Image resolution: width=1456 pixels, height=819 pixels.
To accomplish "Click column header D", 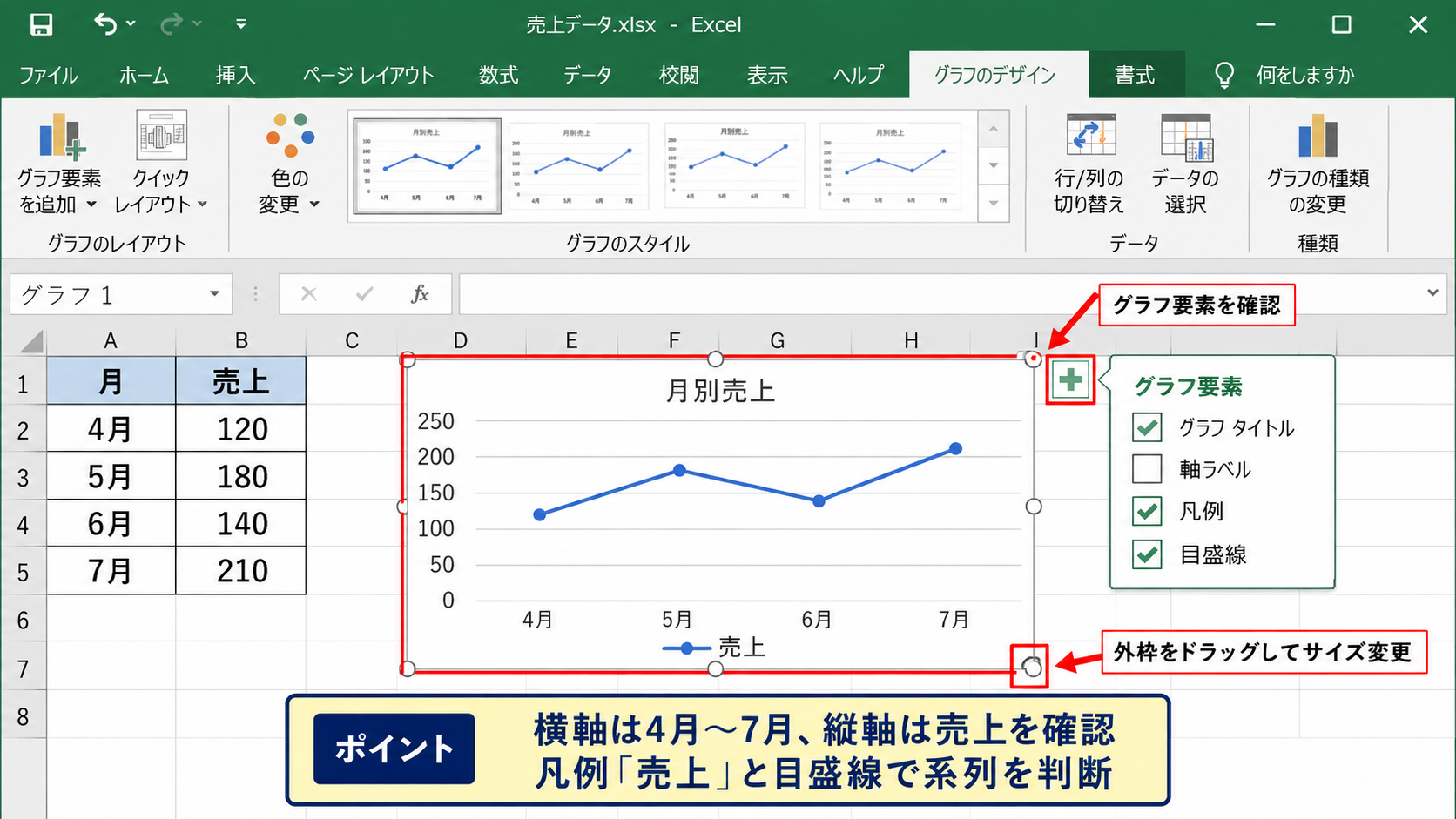I will [460, 340].
